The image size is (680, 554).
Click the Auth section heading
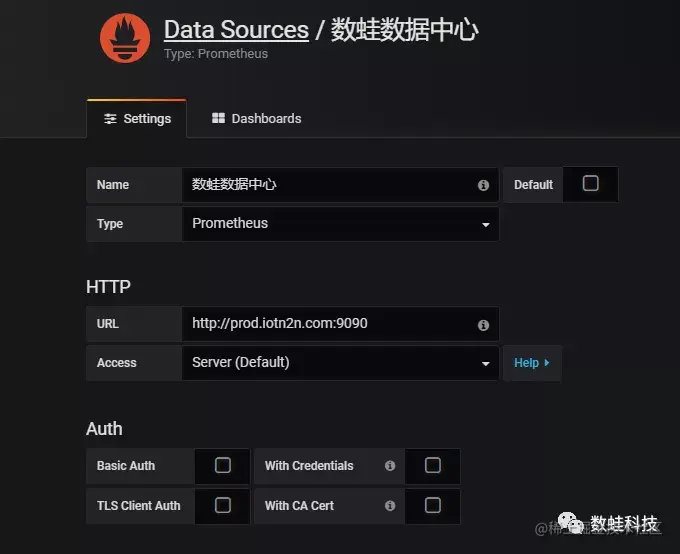104,429
